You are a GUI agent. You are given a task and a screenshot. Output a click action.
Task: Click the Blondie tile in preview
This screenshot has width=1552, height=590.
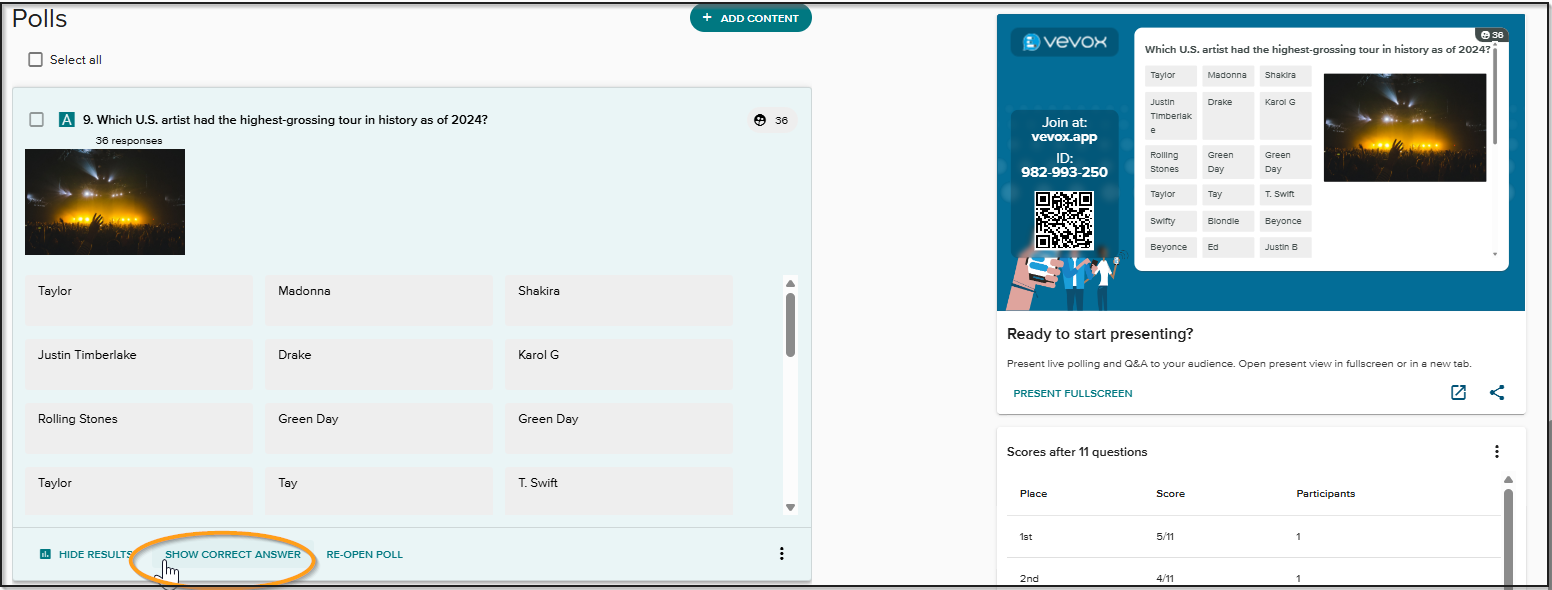[x=1228, y=221]
